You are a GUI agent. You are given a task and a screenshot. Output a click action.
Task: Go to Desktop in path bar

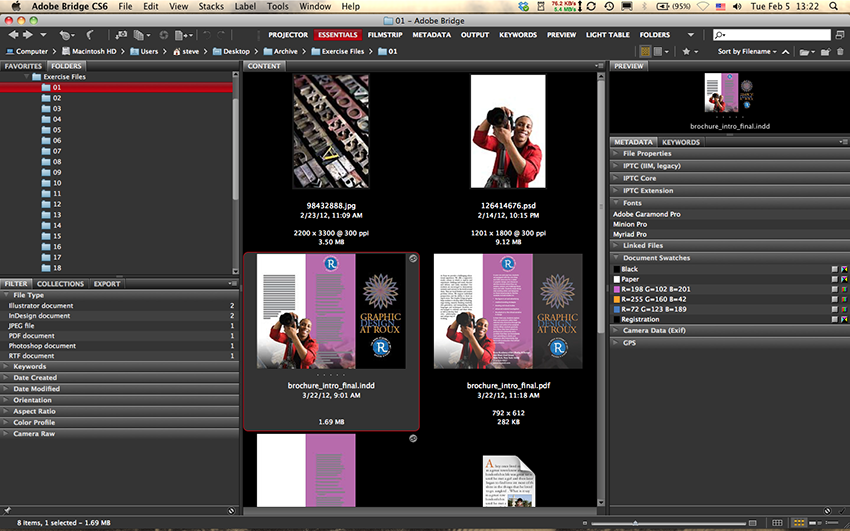click(231, 51)
